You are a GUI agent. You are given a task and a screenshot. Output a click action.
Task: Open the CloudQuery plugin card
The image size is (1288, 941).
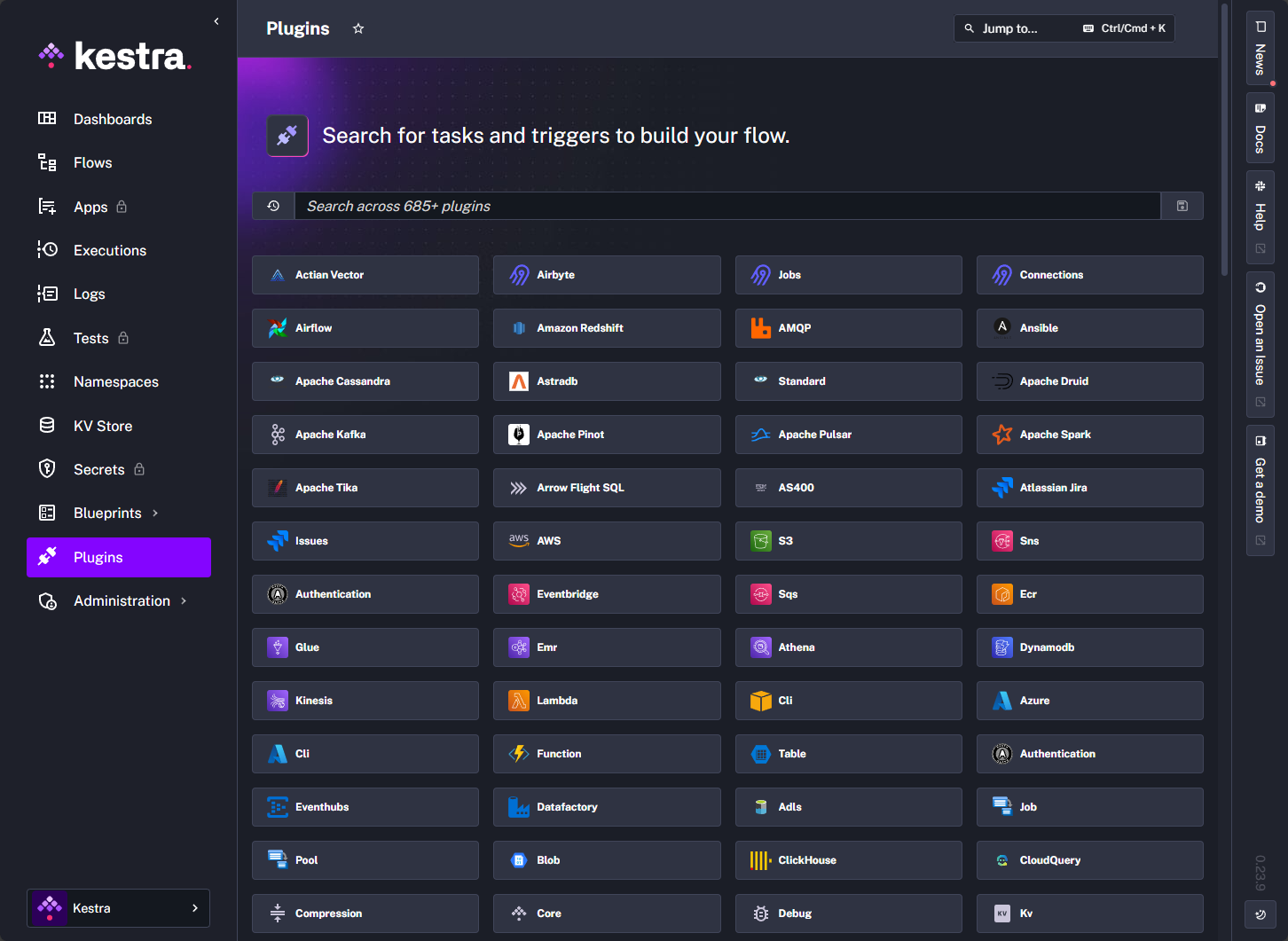1090,860
